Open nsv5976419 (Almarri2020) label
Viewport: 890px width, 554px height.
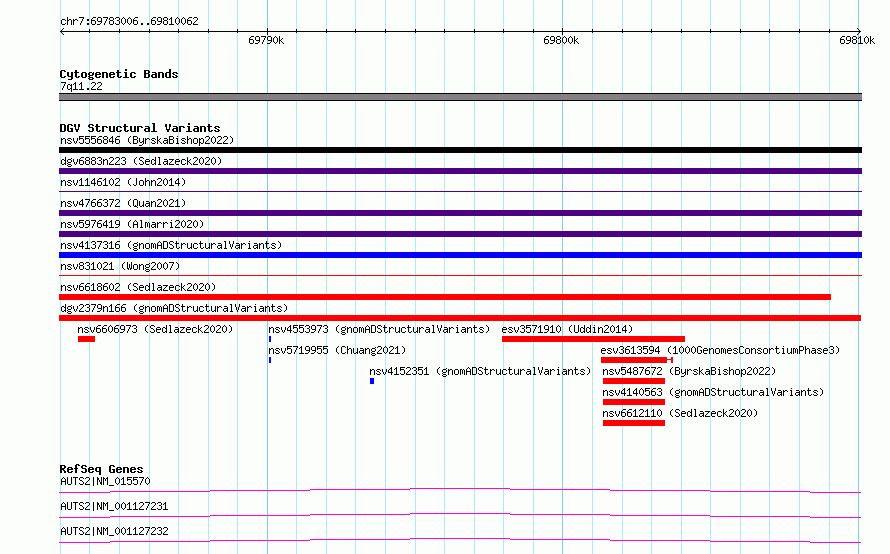pos(132,224)
